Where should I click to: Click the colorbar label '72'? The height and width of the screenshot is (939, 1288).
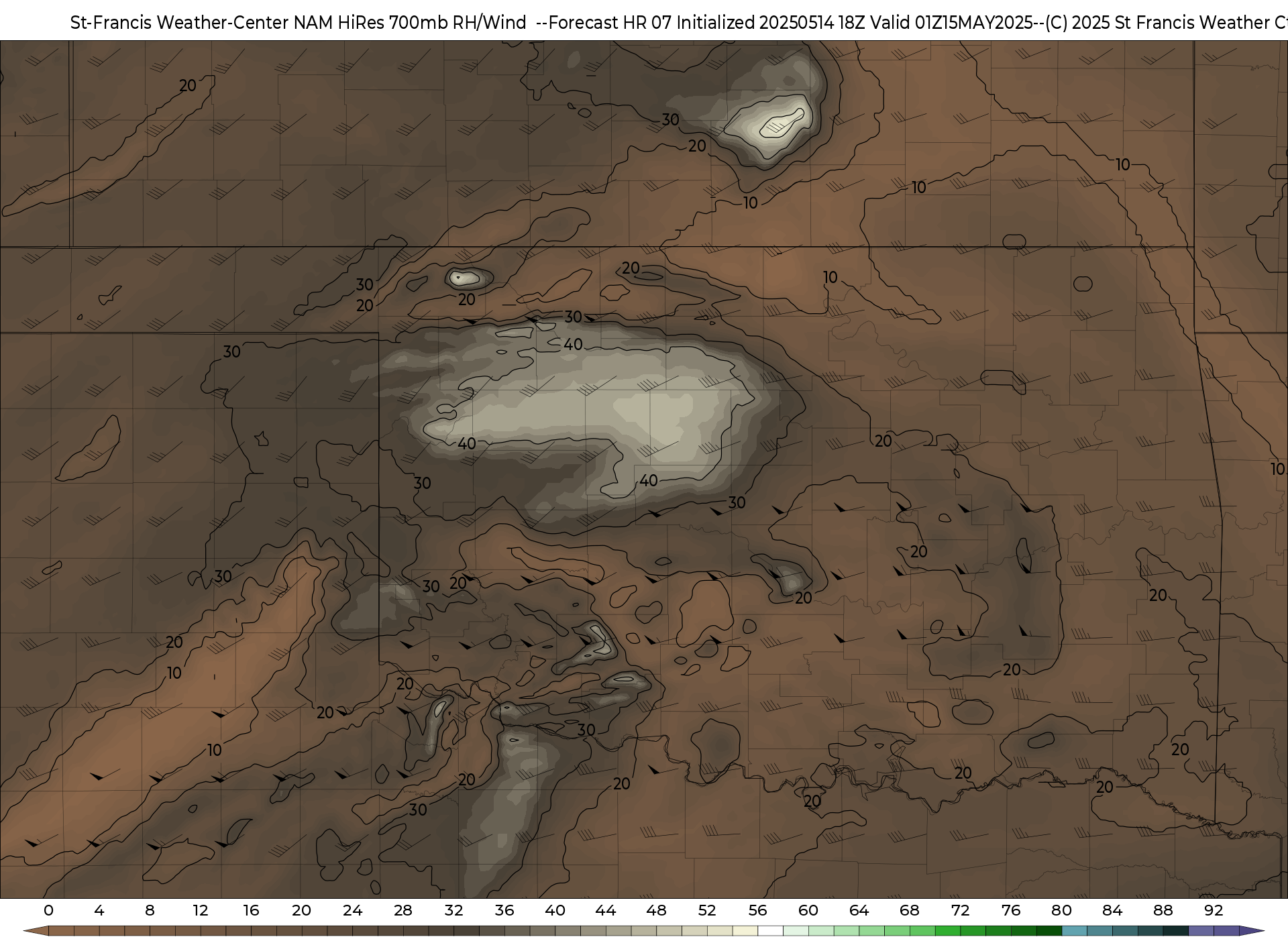tap(961, 910)
